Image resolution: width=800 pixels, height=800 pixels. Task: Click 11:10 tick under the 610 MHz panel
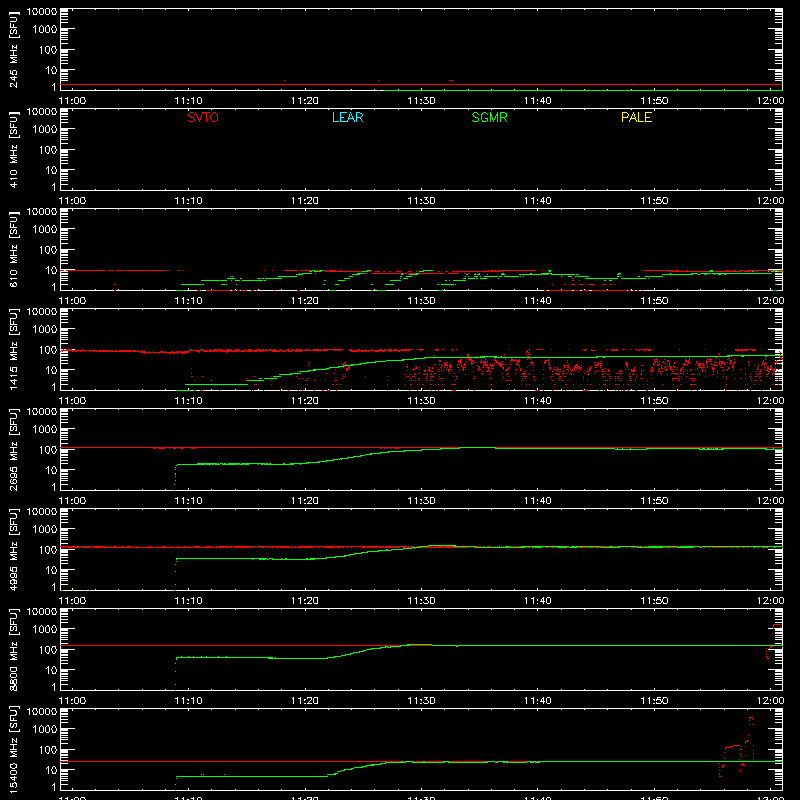pos(188,301)
